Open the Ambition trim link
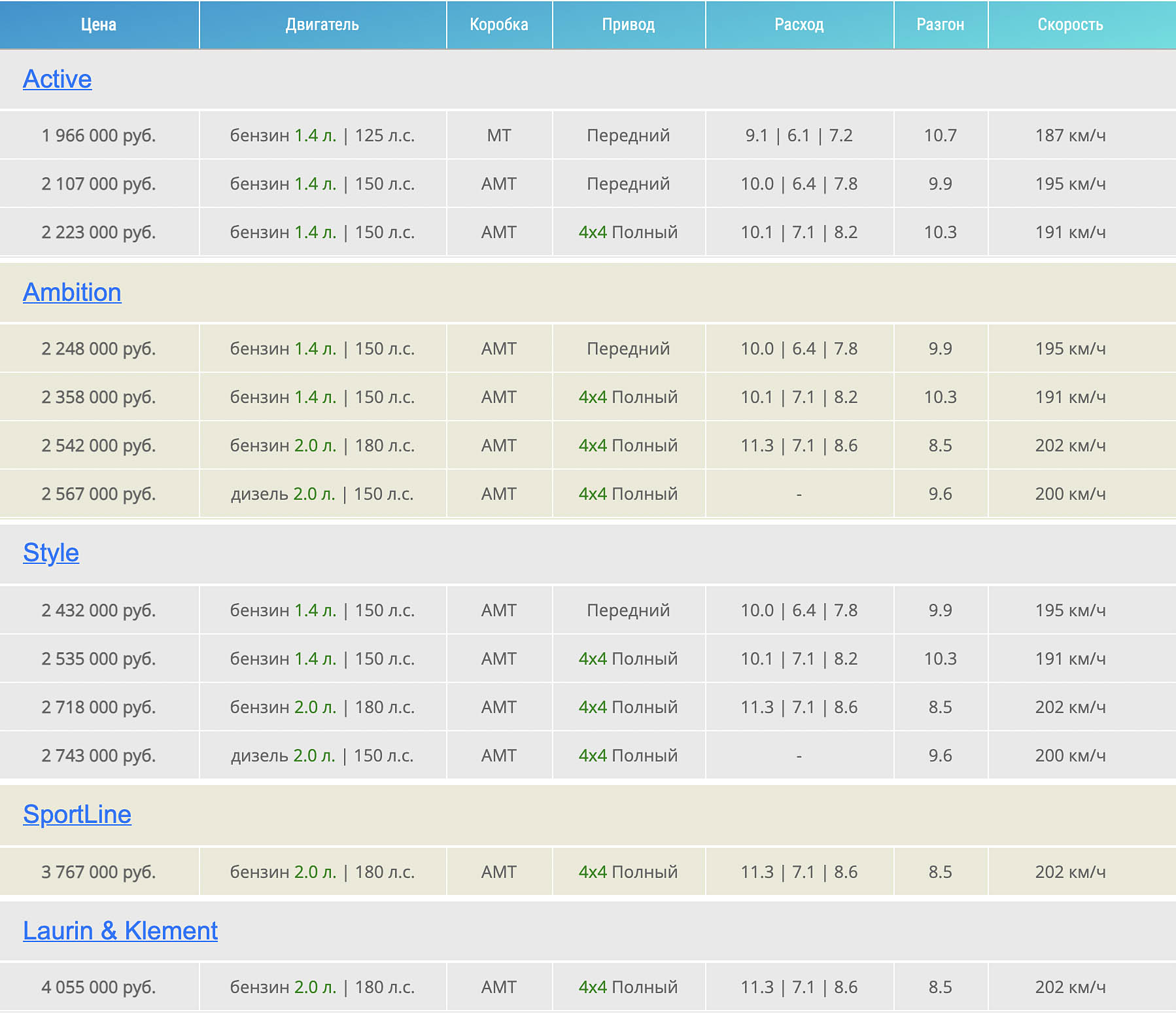Screen dimensions: 1176x1014 [72, 292]
